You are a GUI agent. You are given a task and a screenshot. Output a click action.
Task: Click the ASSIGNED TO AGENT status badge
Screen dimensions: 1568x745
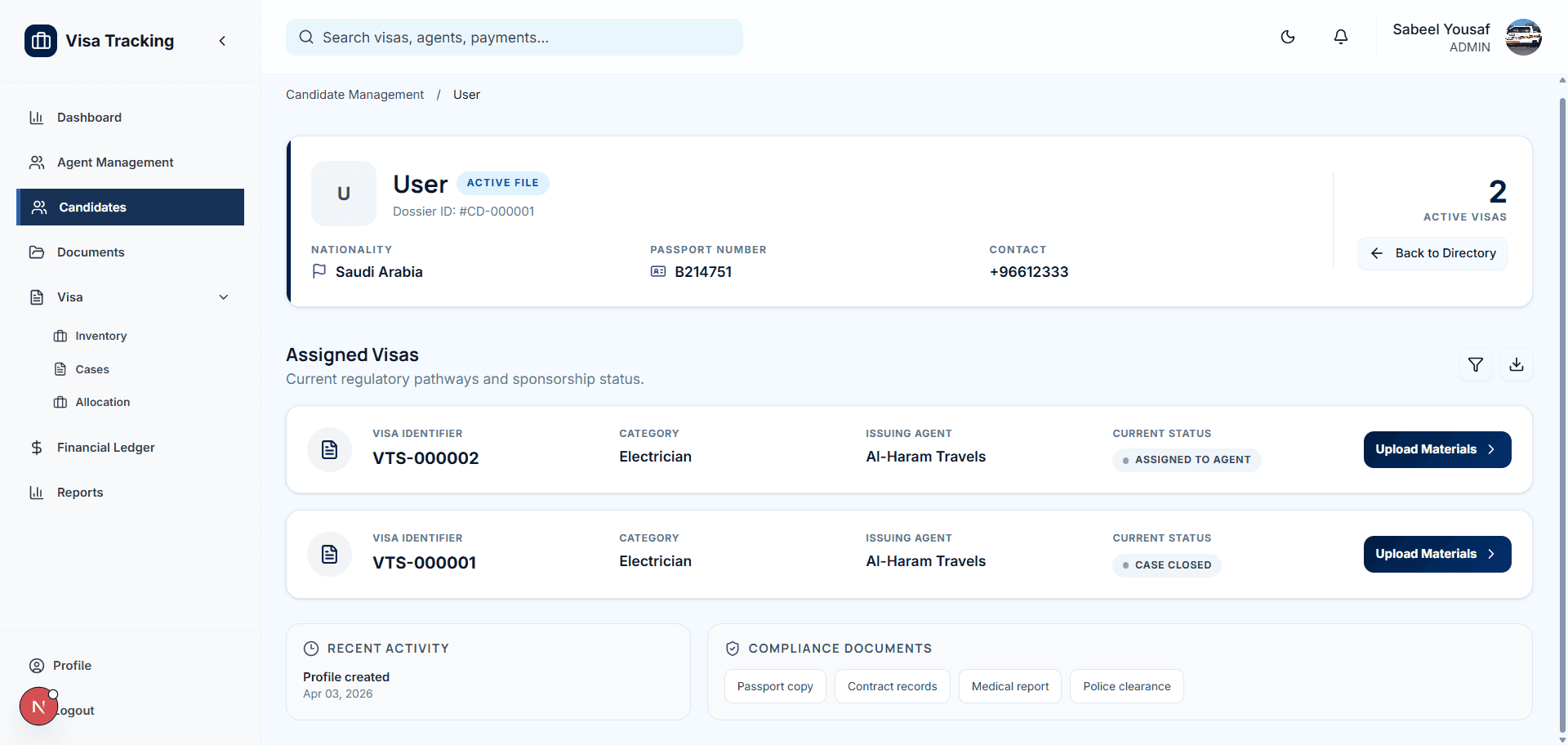tap(1187, 460)
